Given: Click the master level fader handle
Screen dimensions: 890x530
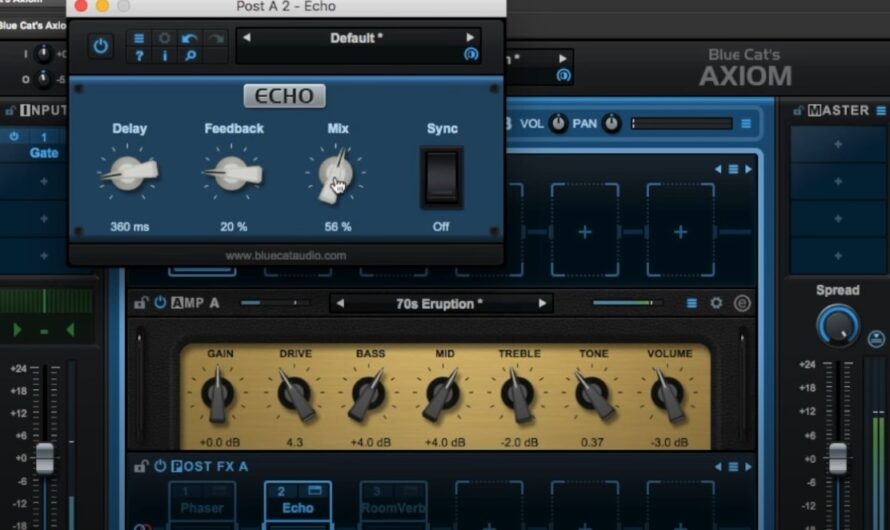Looking at the screenshot, I should 838,458.
